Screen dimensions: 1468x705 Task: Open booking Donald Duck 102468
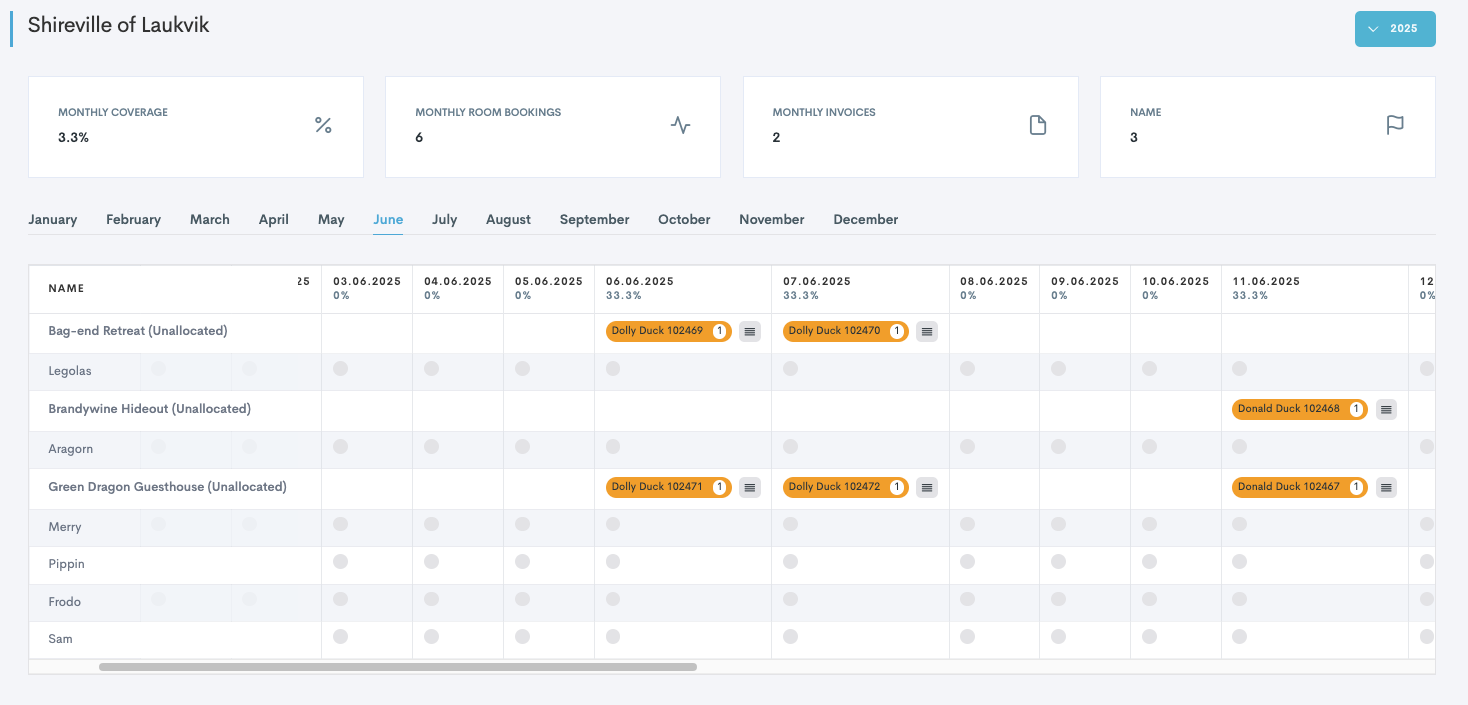click(1288, 409)
